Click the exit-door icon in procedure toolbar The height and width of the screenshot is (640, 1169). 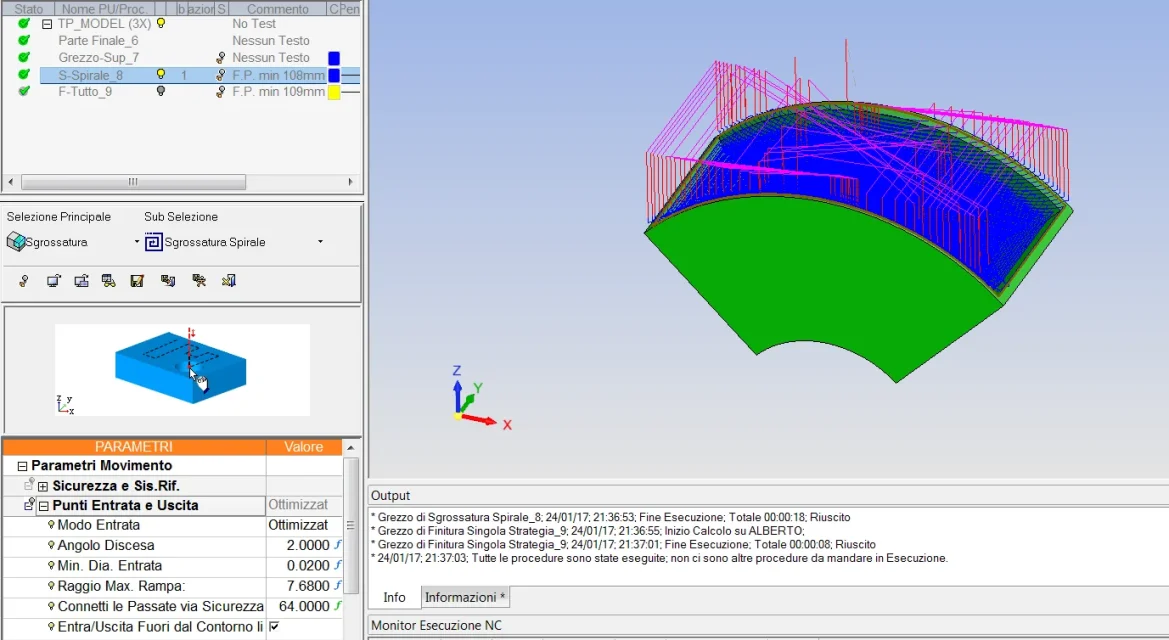tap(229, 280)
